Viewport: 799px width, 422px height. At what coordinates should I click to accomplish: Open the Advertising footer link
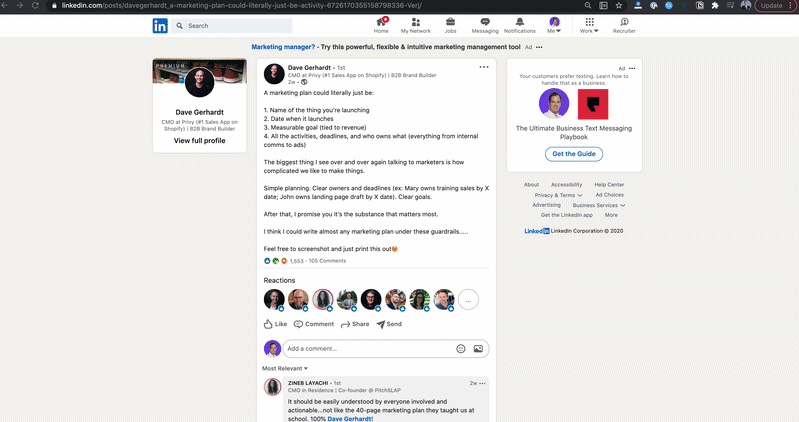pyautogui.click(x=546, y=205)
